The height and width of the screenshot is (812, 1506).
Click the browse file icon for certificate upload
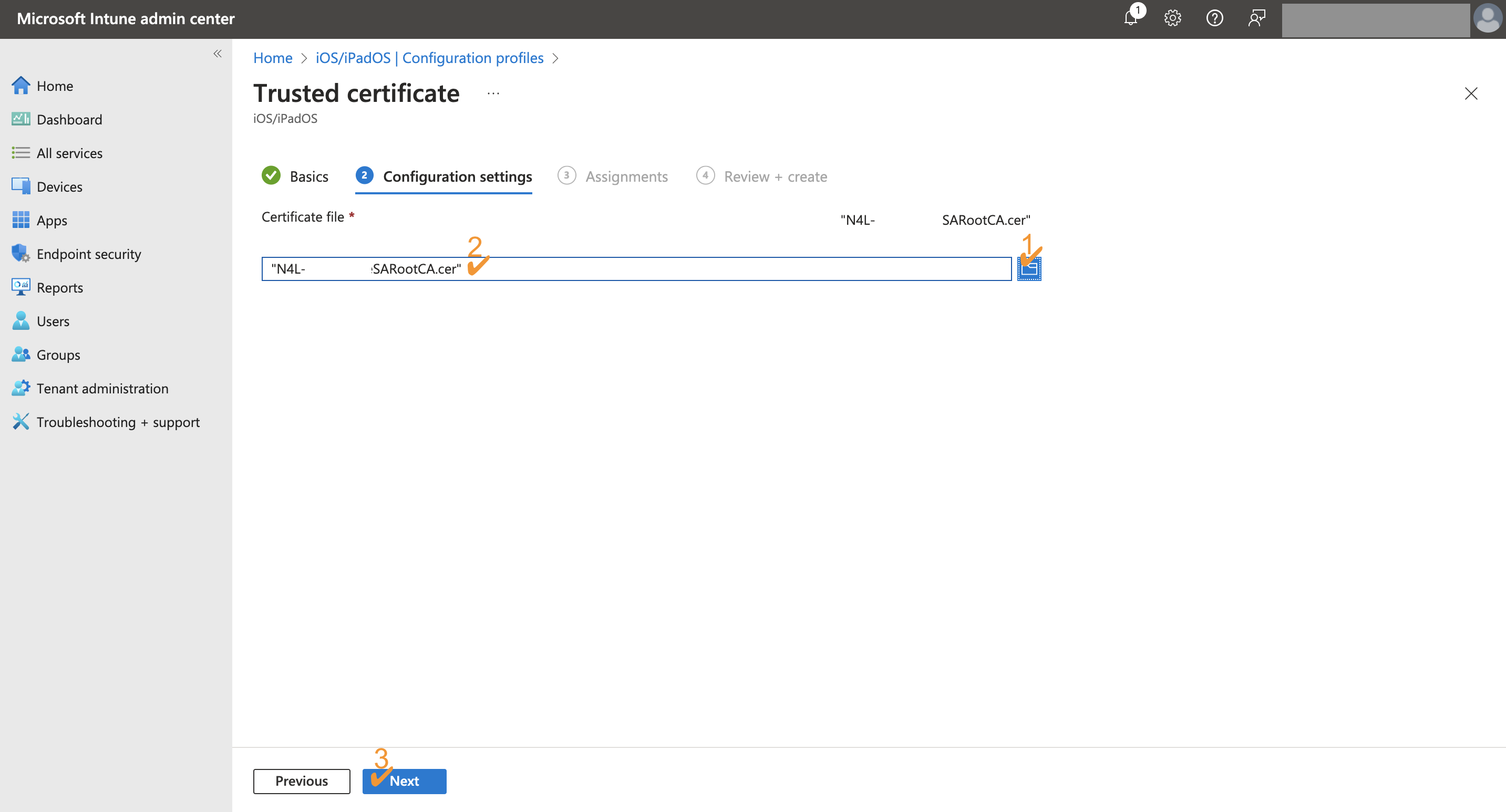click(x=1029, y=268)
